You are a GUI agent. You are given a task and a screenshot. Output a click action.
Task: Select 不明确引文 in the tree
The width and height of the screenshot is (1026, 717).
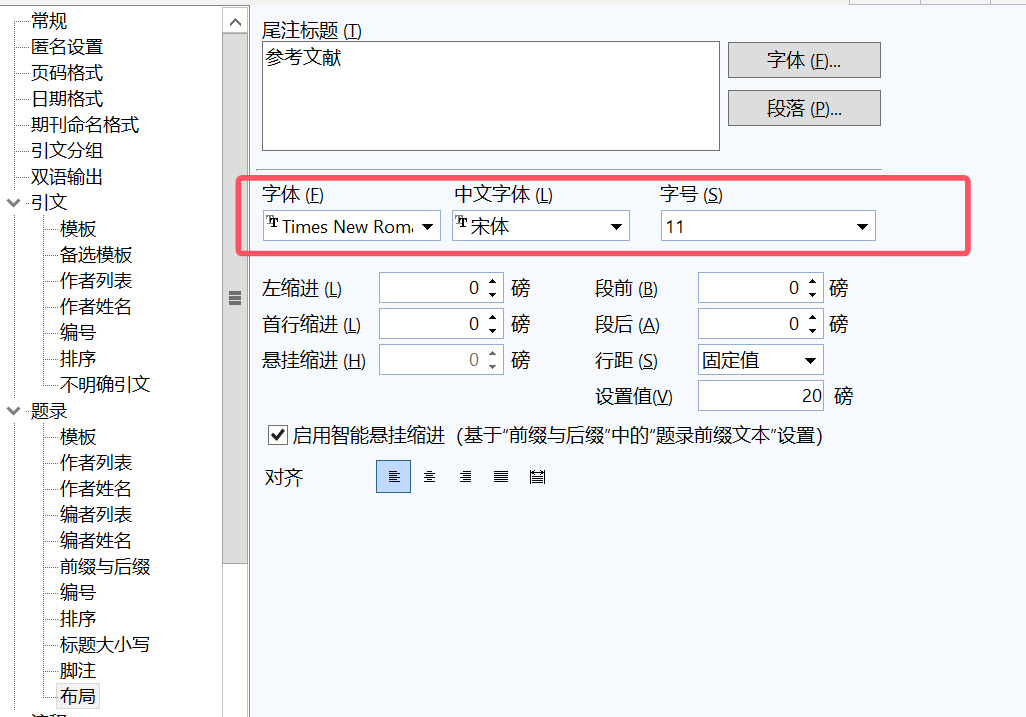(105, 385)
